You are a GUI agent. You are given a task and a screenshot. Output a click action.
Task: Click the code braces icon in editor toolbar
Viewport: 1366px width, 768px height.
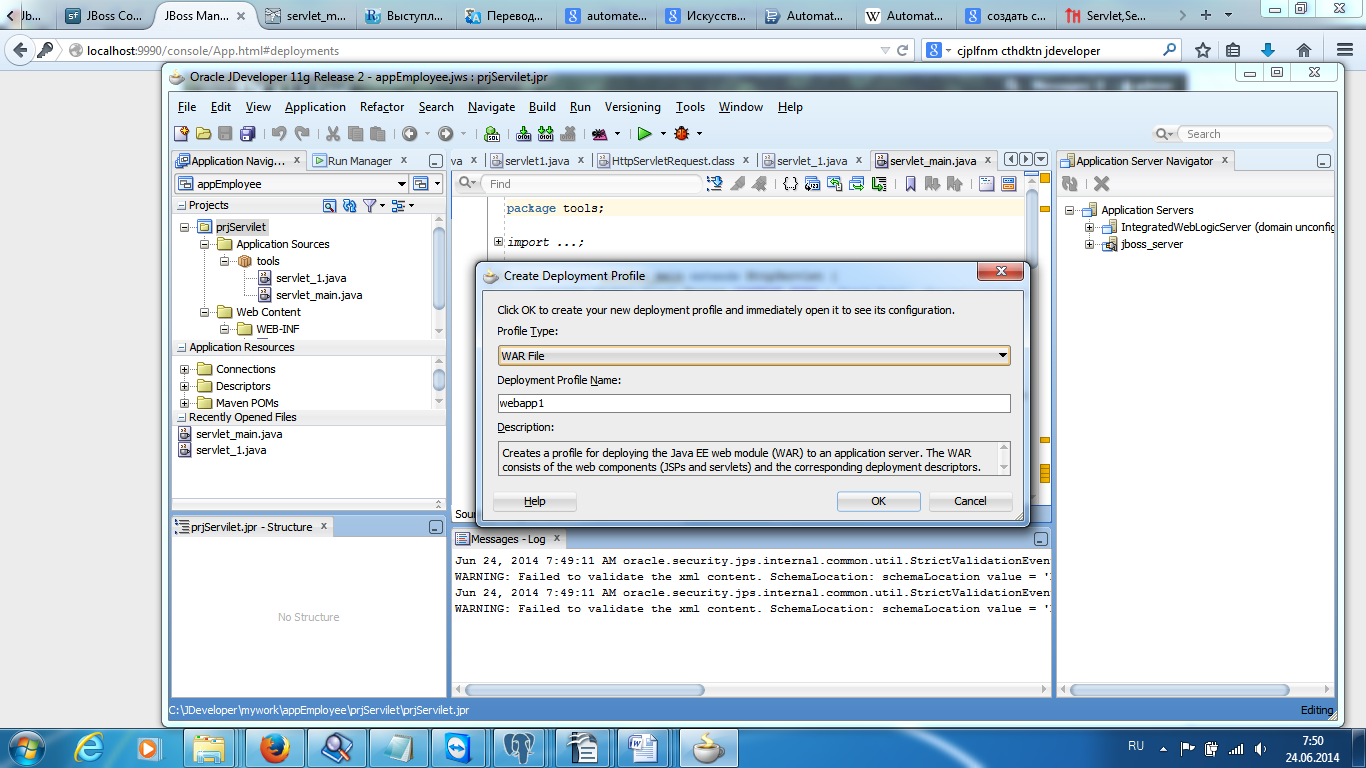790,183
